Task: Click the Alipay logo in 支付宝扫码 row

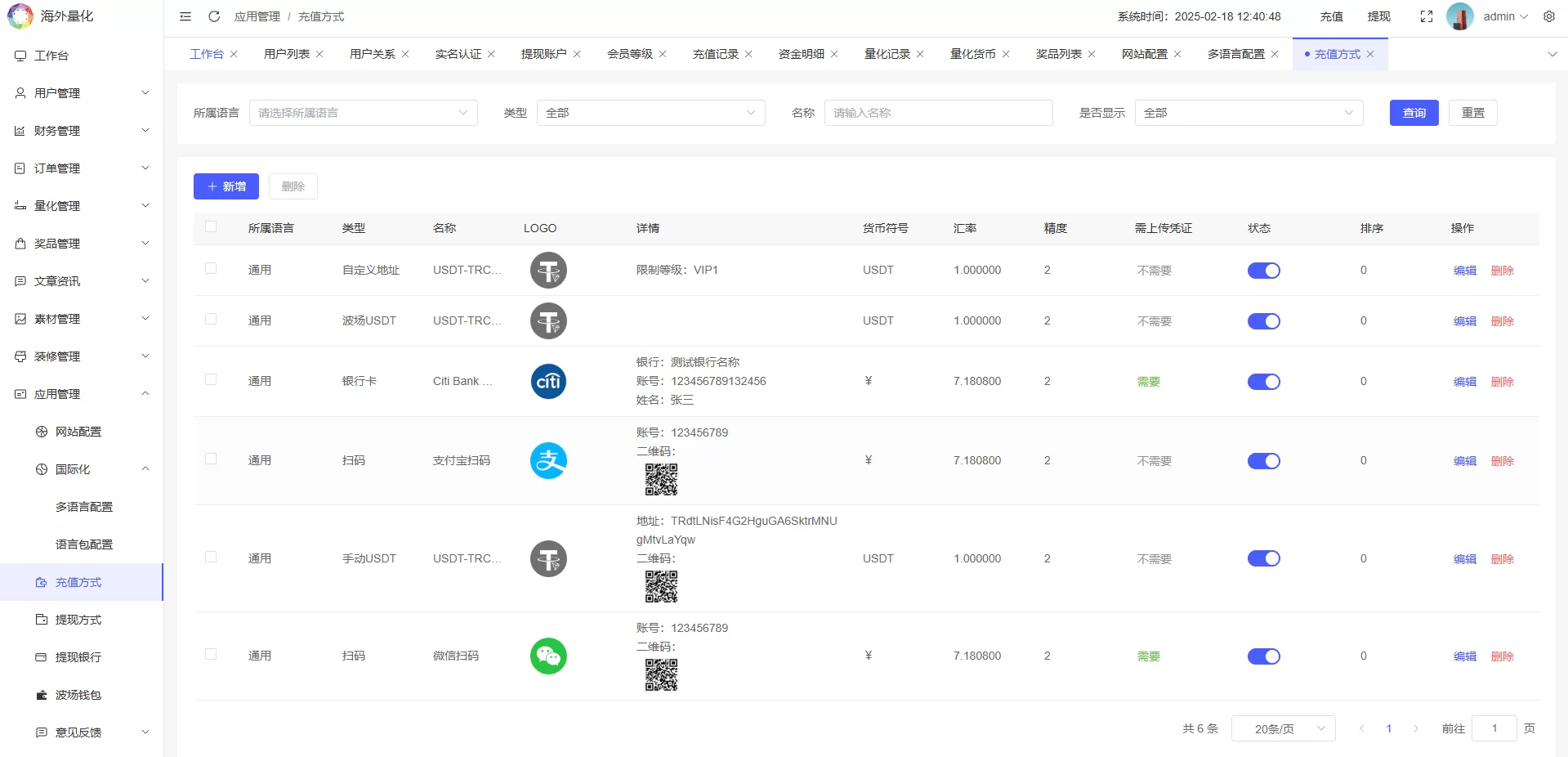Action: point(547,460)
